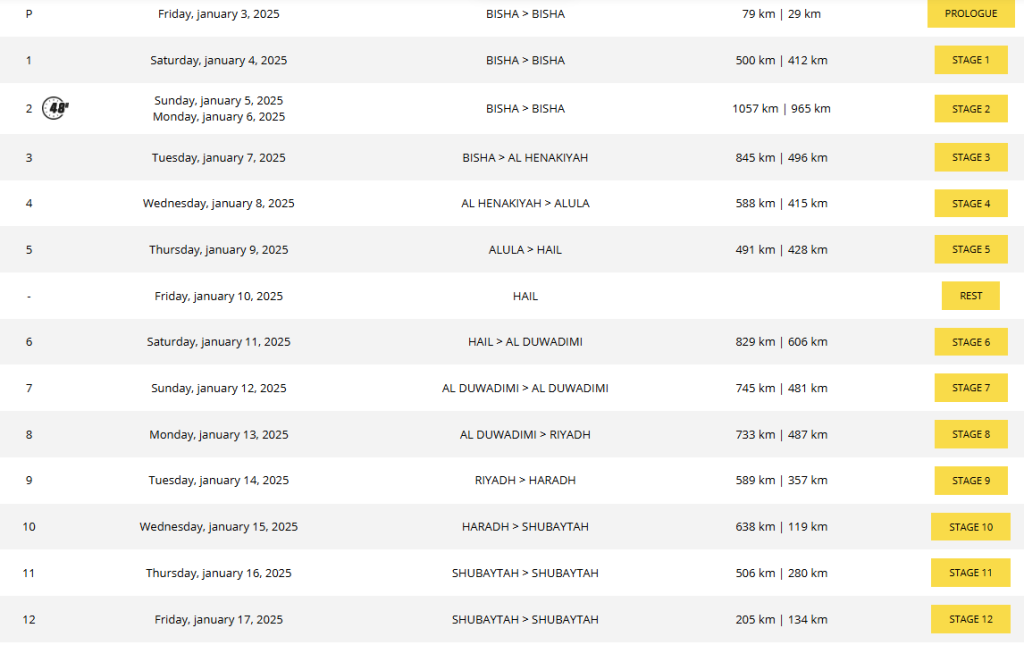Select the STAGE 7 button
The height and width of the screenshot is (645, 1024).
pyautogui.click(x=970, y=388)
